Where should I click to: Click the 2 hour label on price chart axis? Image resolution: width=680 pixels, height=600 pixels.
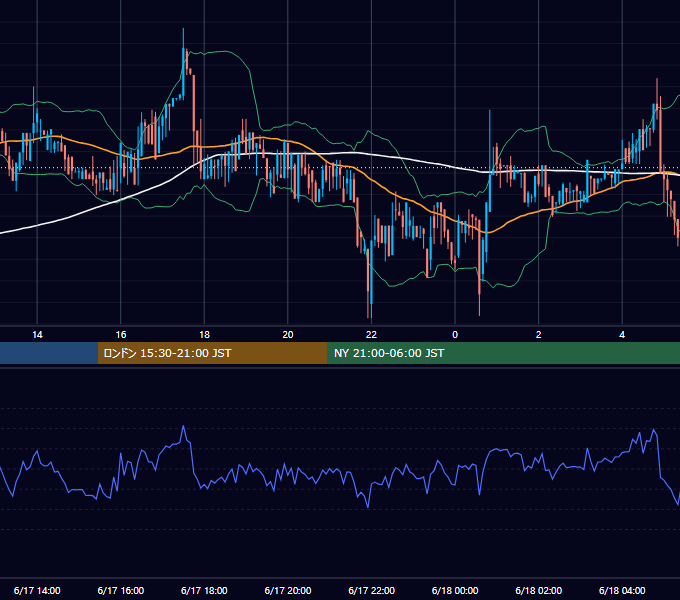click(x=539, y=335)
